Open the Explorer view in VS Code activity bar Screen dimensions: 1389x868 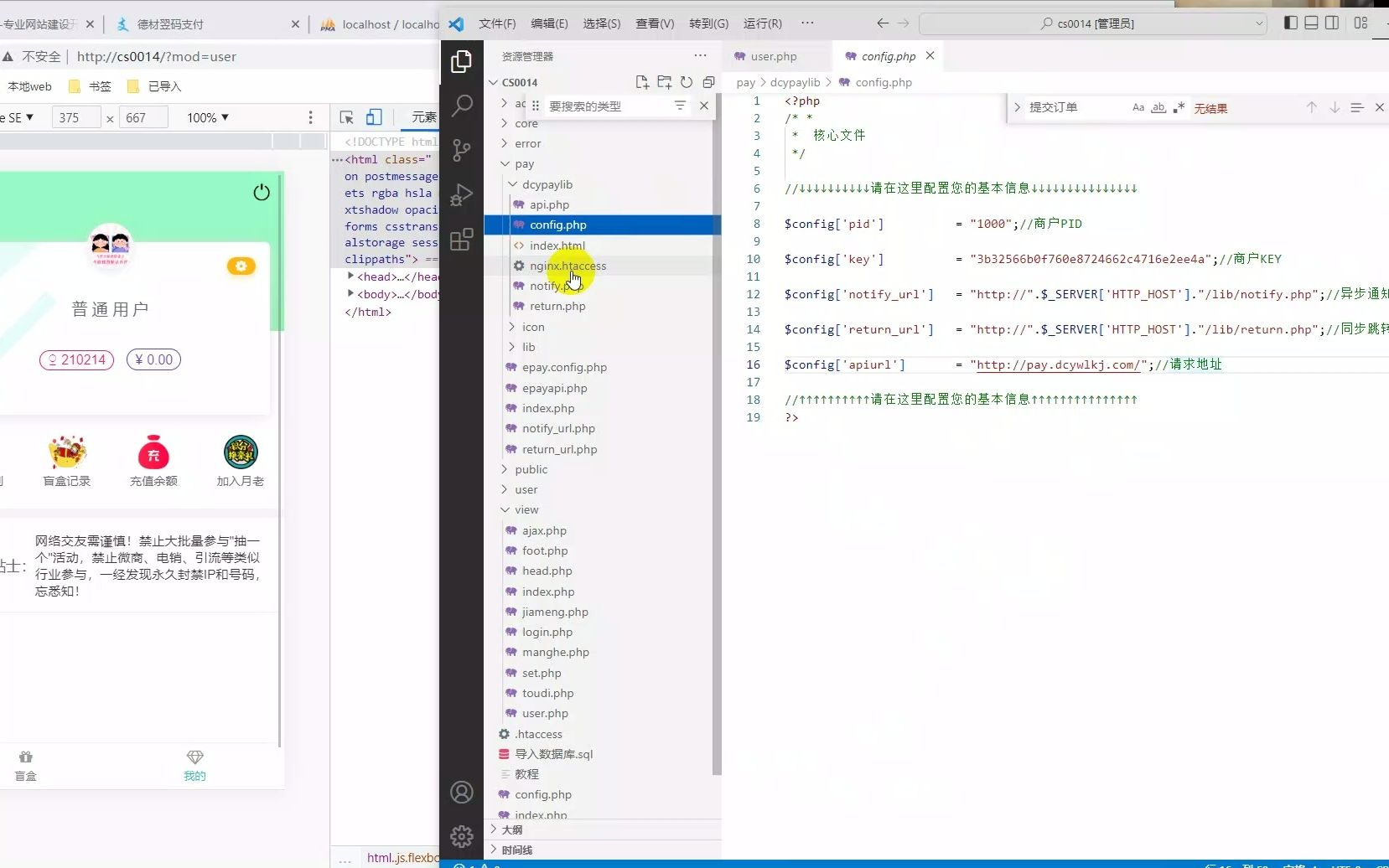[461, 61]
